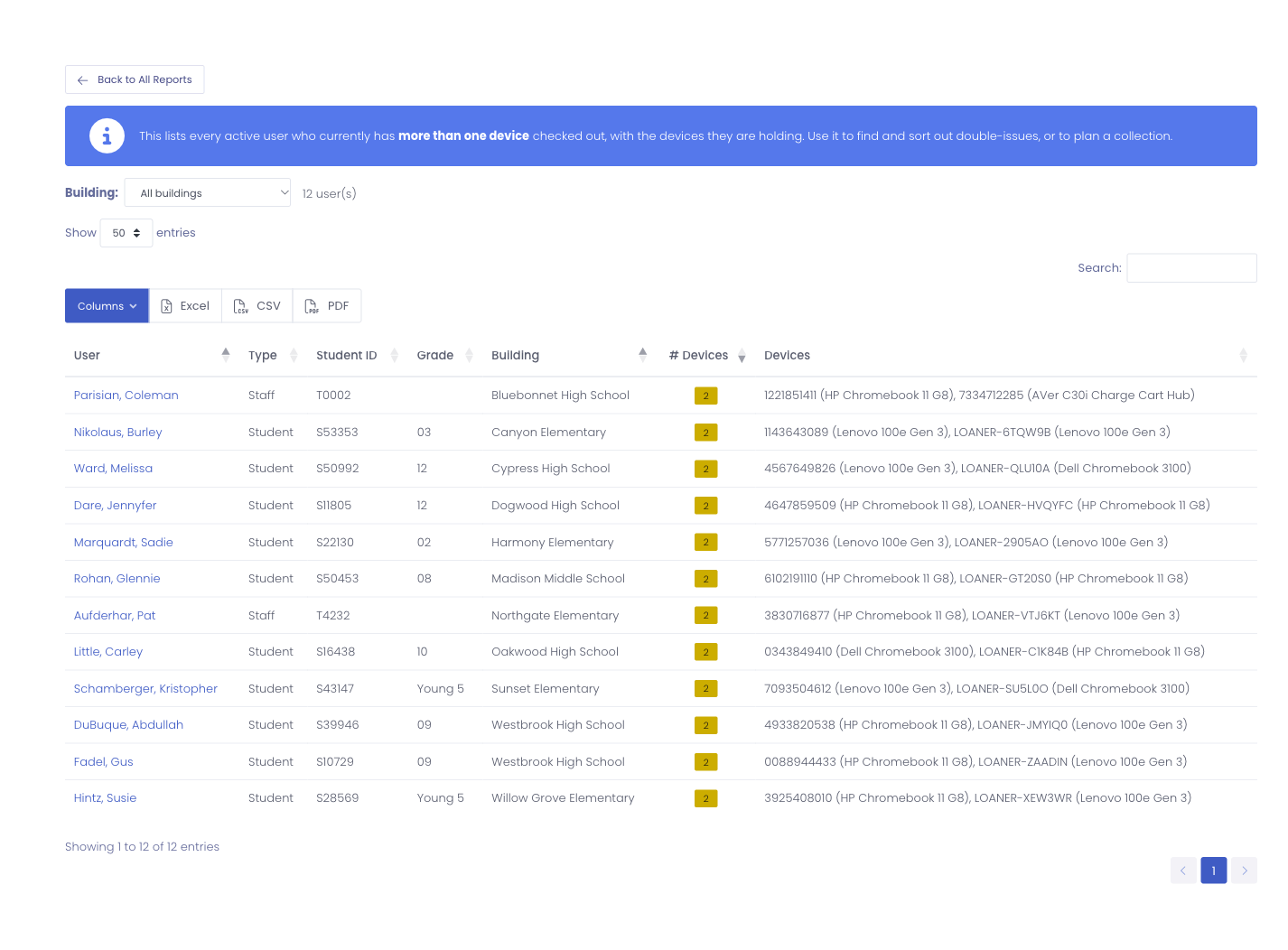Viewport: 1288px width, 950px height.
Task: Sort by the User column arrows
Action: pyautogui.click(x=226, y=355)
